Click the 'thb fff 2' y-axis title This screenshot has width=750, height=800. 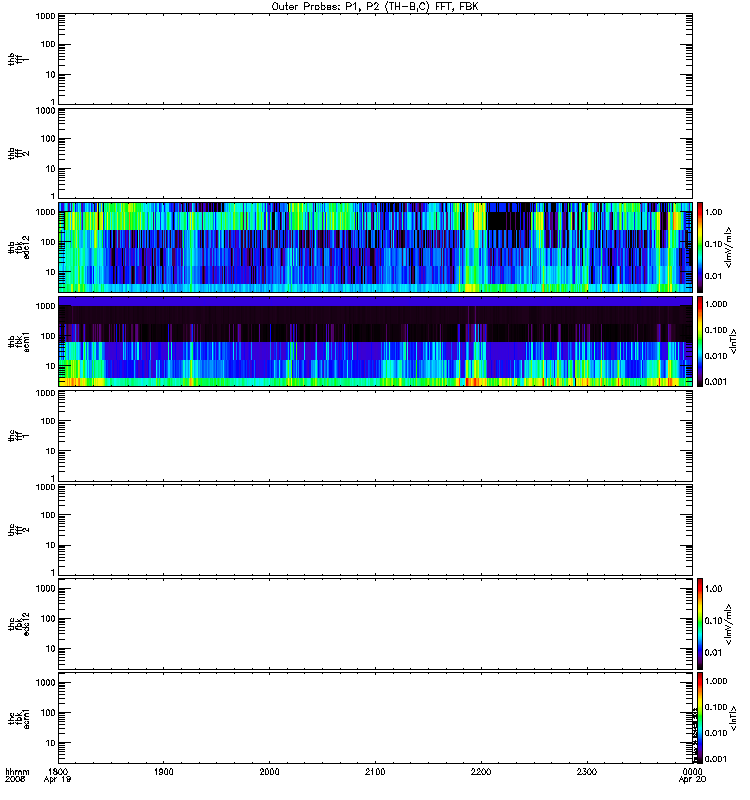pyautogui.click(x=18, y=154)
